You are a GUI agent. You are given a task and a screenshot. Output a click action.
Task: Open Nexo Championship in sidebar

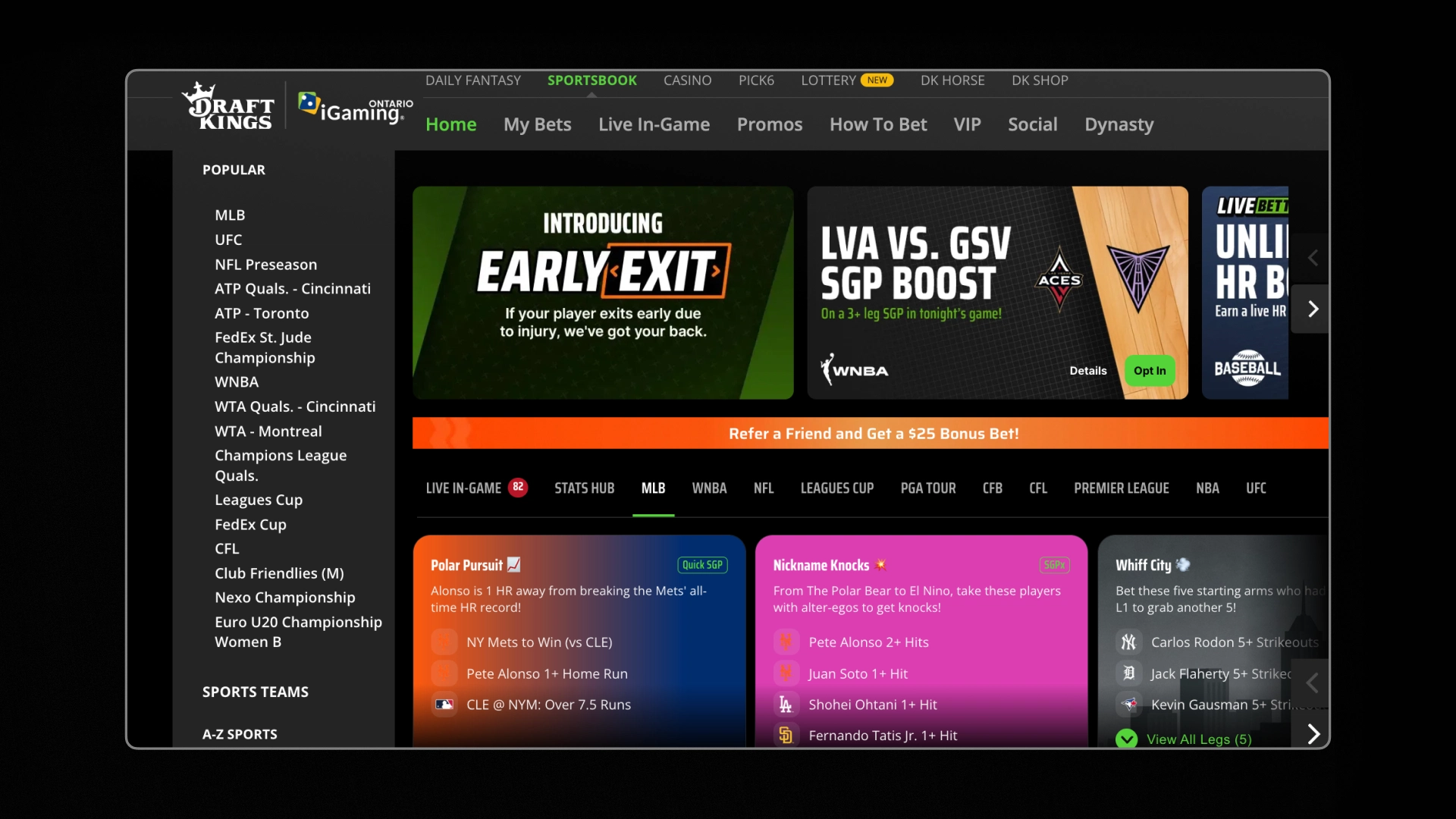(x=285, y=598)
